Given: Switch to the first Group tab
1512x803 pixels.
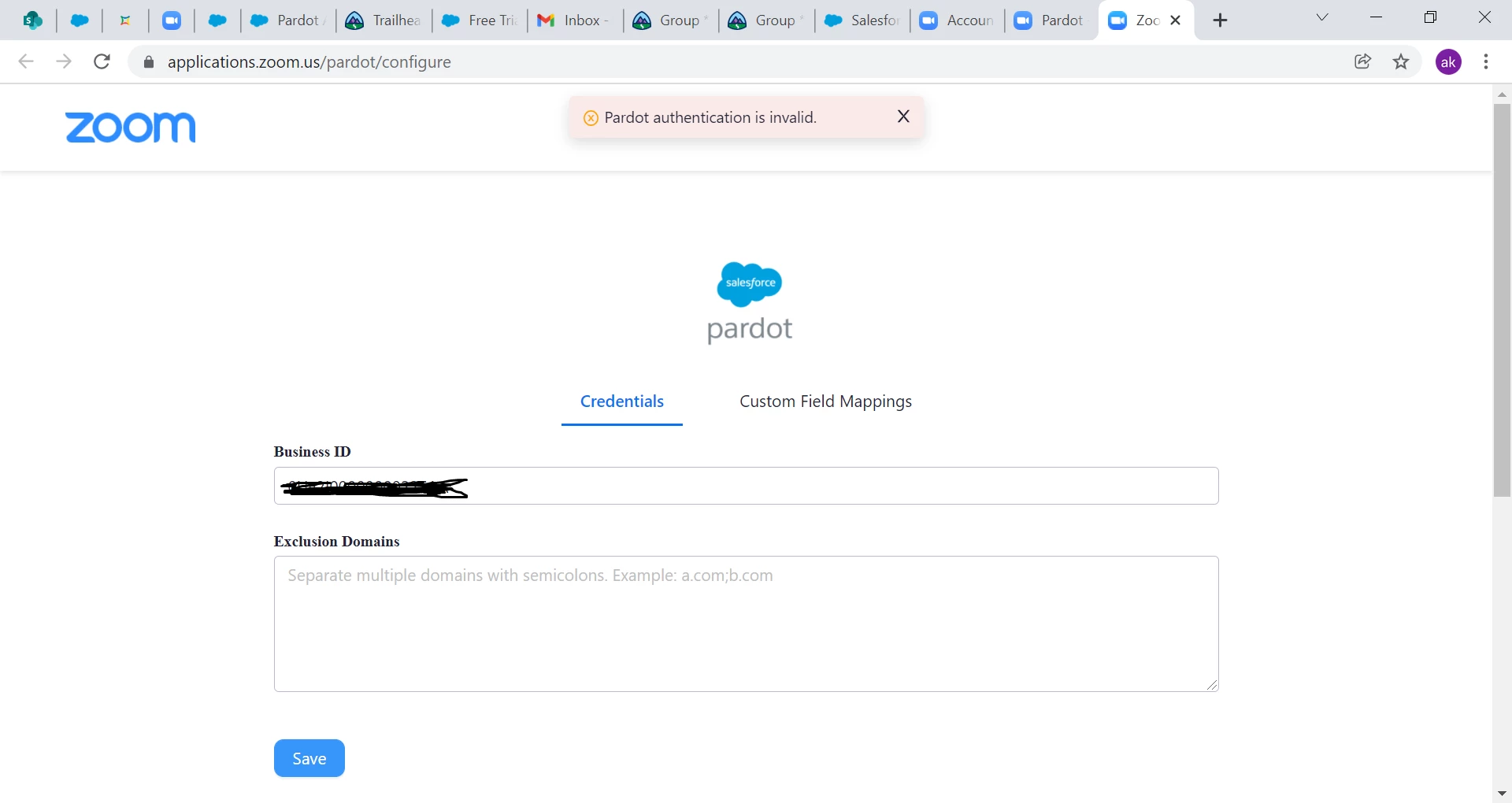Looking at the screenshot, I should pyautogui.click(x=671, y=20).
